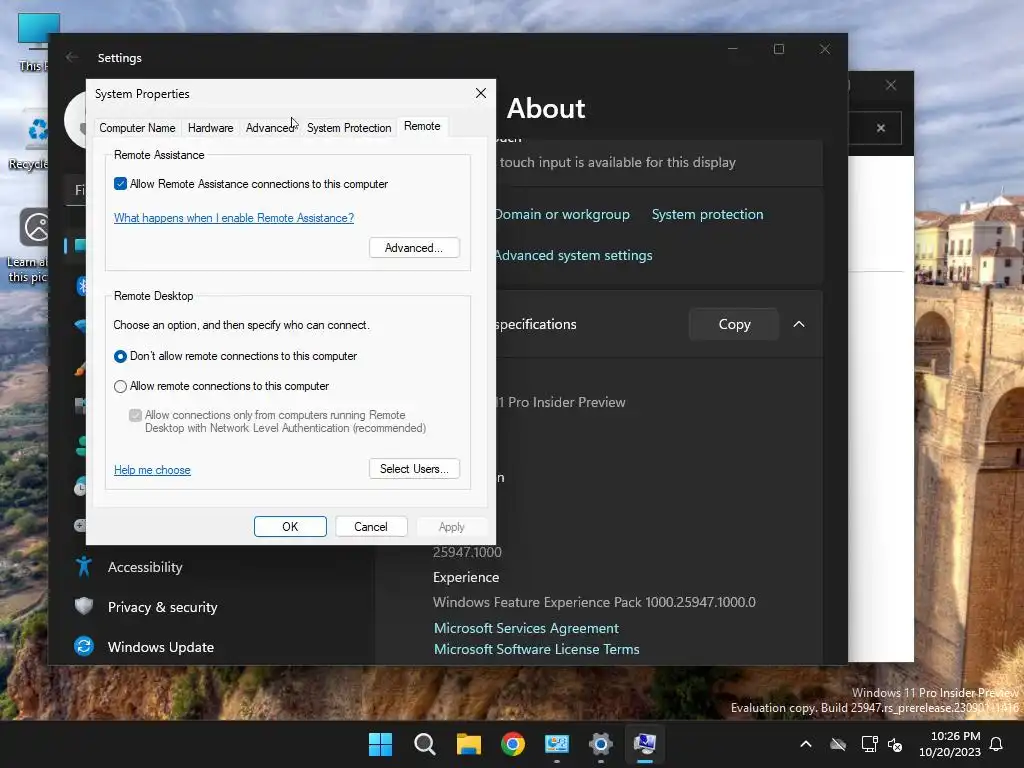Open Accessibility in Settings sidebar
Screen dimensions: 1024x768
145,567
